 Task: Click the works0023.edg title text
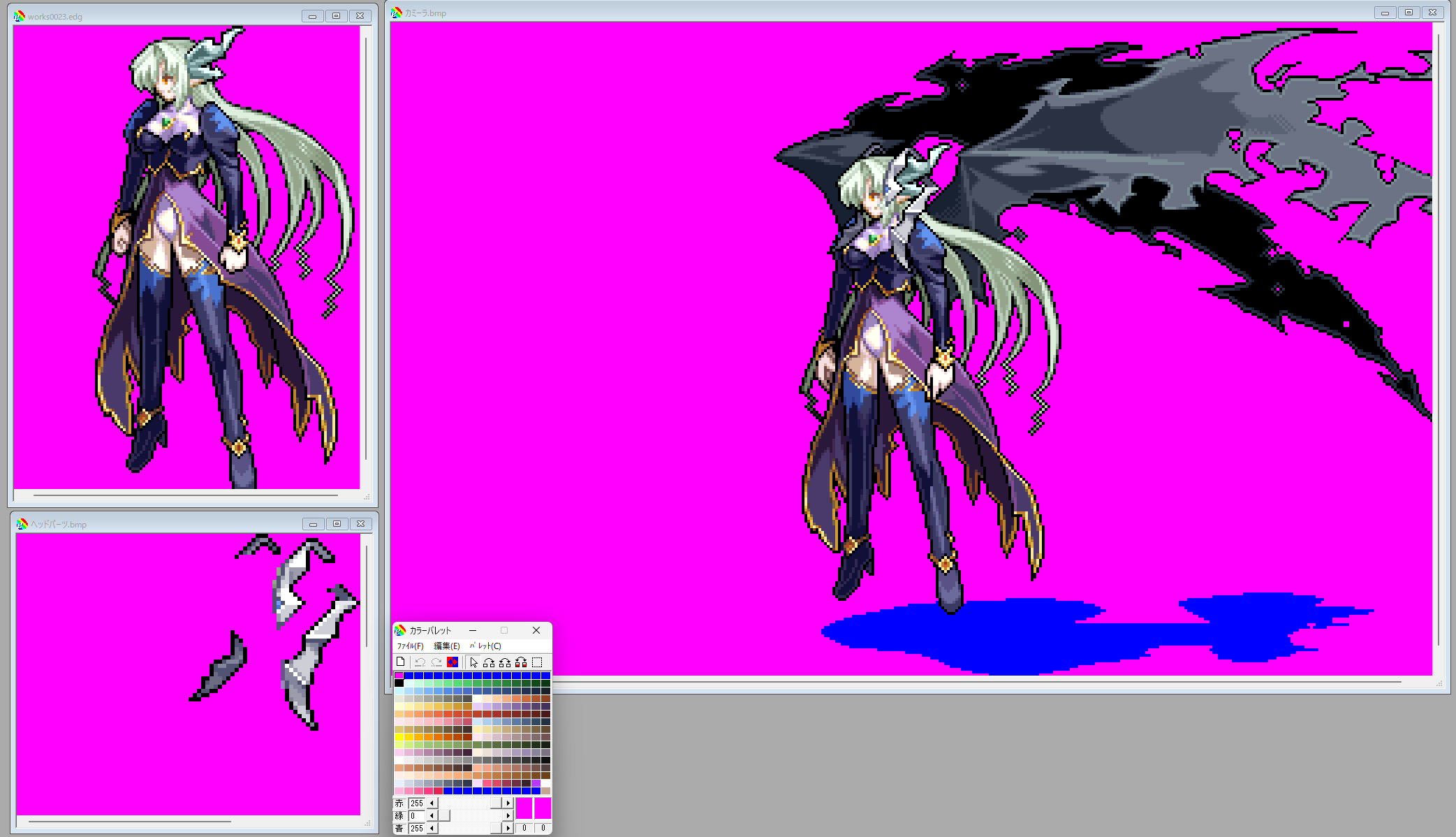pyautogui.click(x=55, y=17)
